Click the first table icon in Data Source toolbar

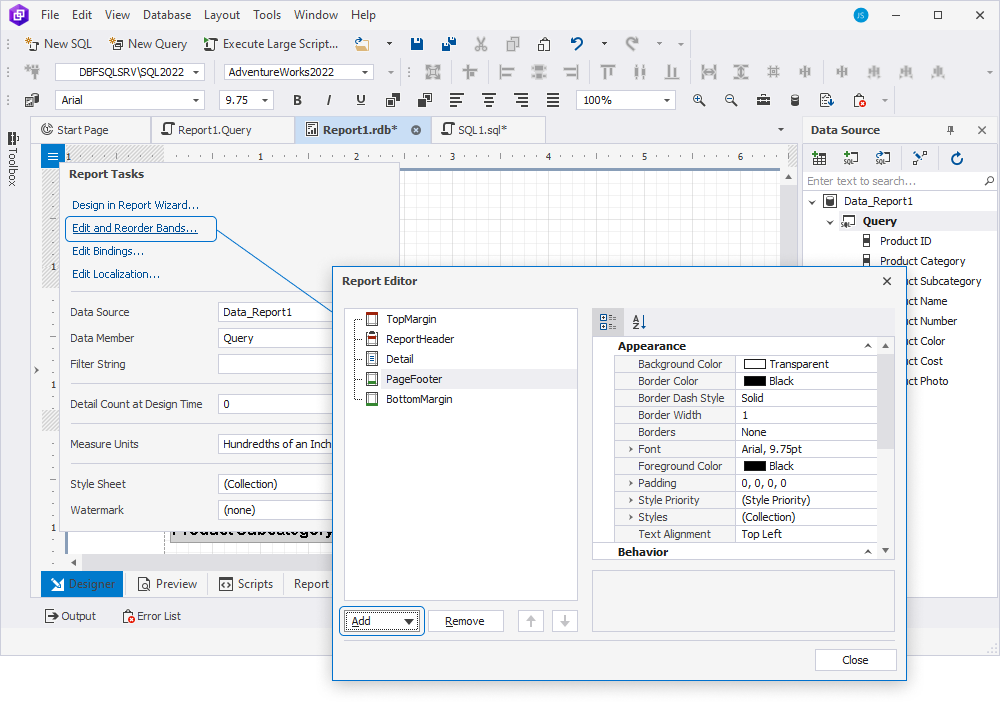pyautogui.click(x=819, y=158)
